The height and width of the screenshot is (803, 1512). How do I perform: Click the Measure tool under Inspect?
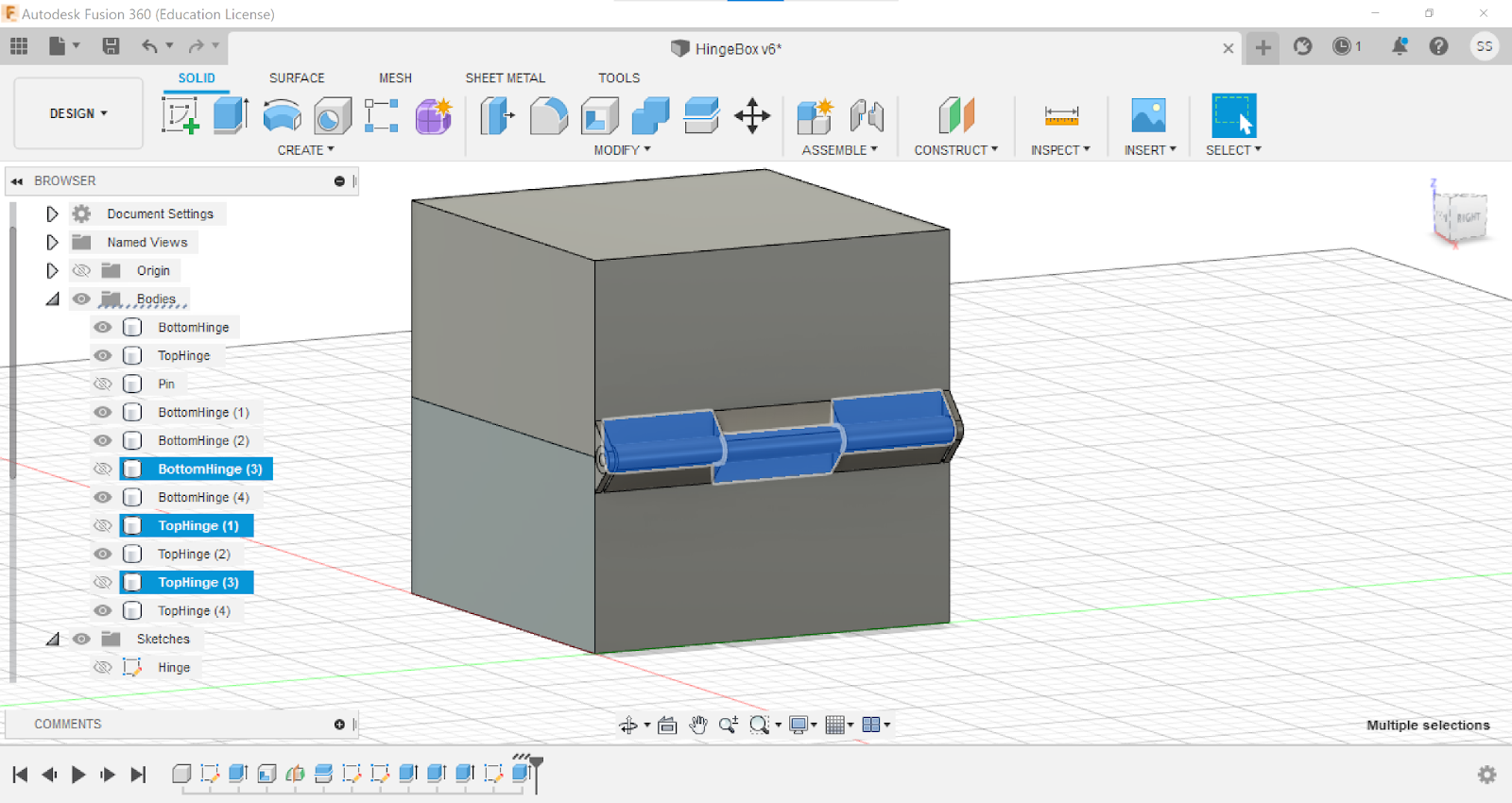(x=1061, y=116)
